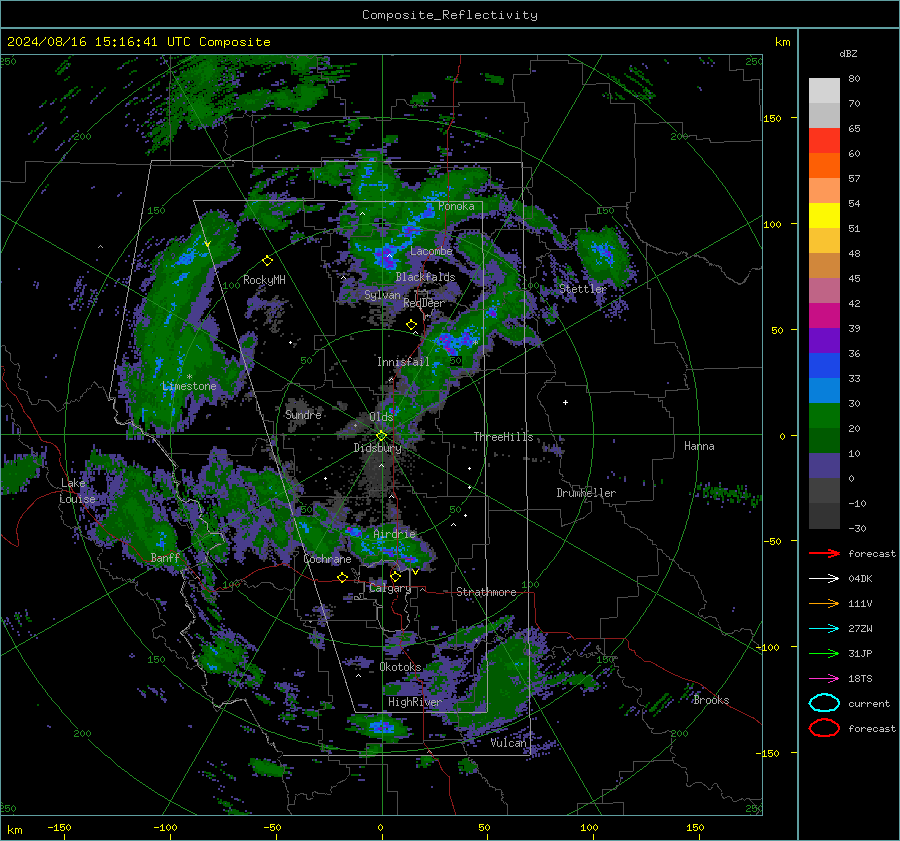This screenshot has height=841, width=900.
Task: Click the Blackfalds label
Action: (x=425, y=277)
